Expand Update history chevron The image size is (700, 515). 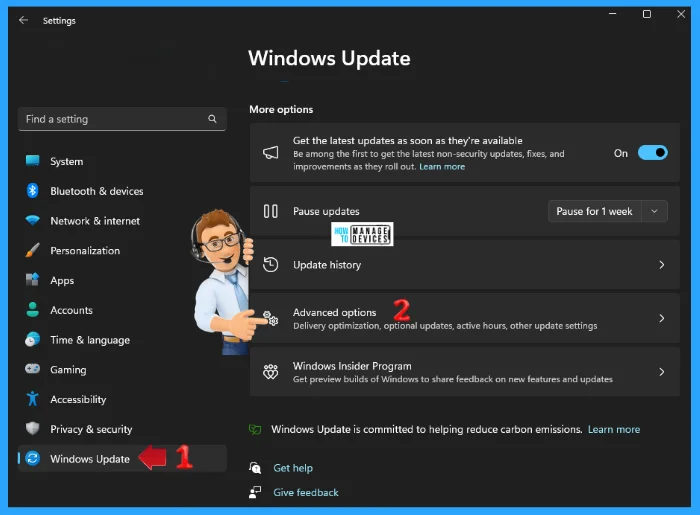pyautogui.click(x=662, y=265)
